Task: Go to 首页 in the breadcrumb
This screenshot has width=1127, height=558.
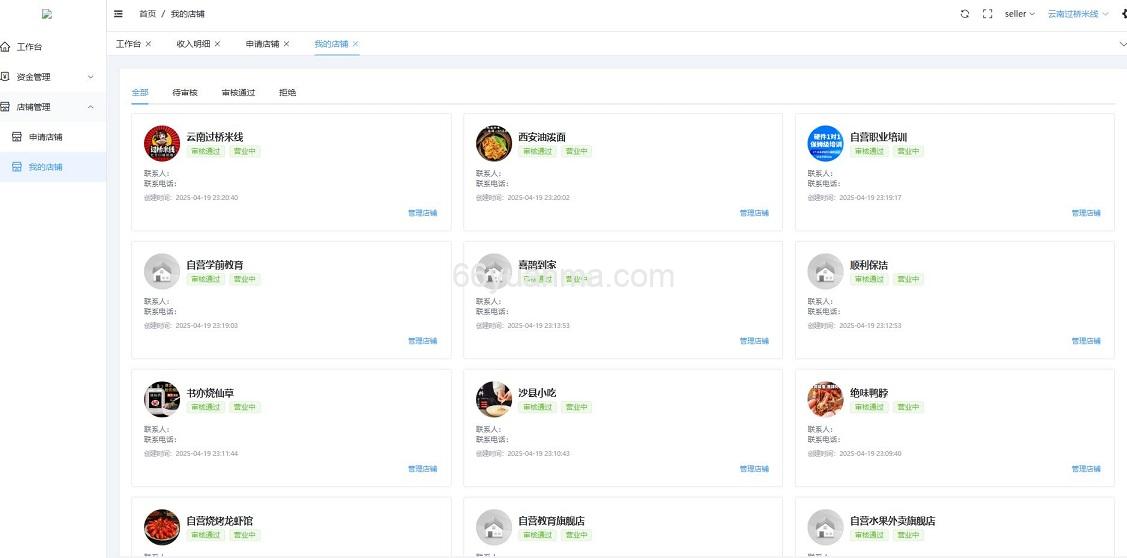Action: click(147, 14)
